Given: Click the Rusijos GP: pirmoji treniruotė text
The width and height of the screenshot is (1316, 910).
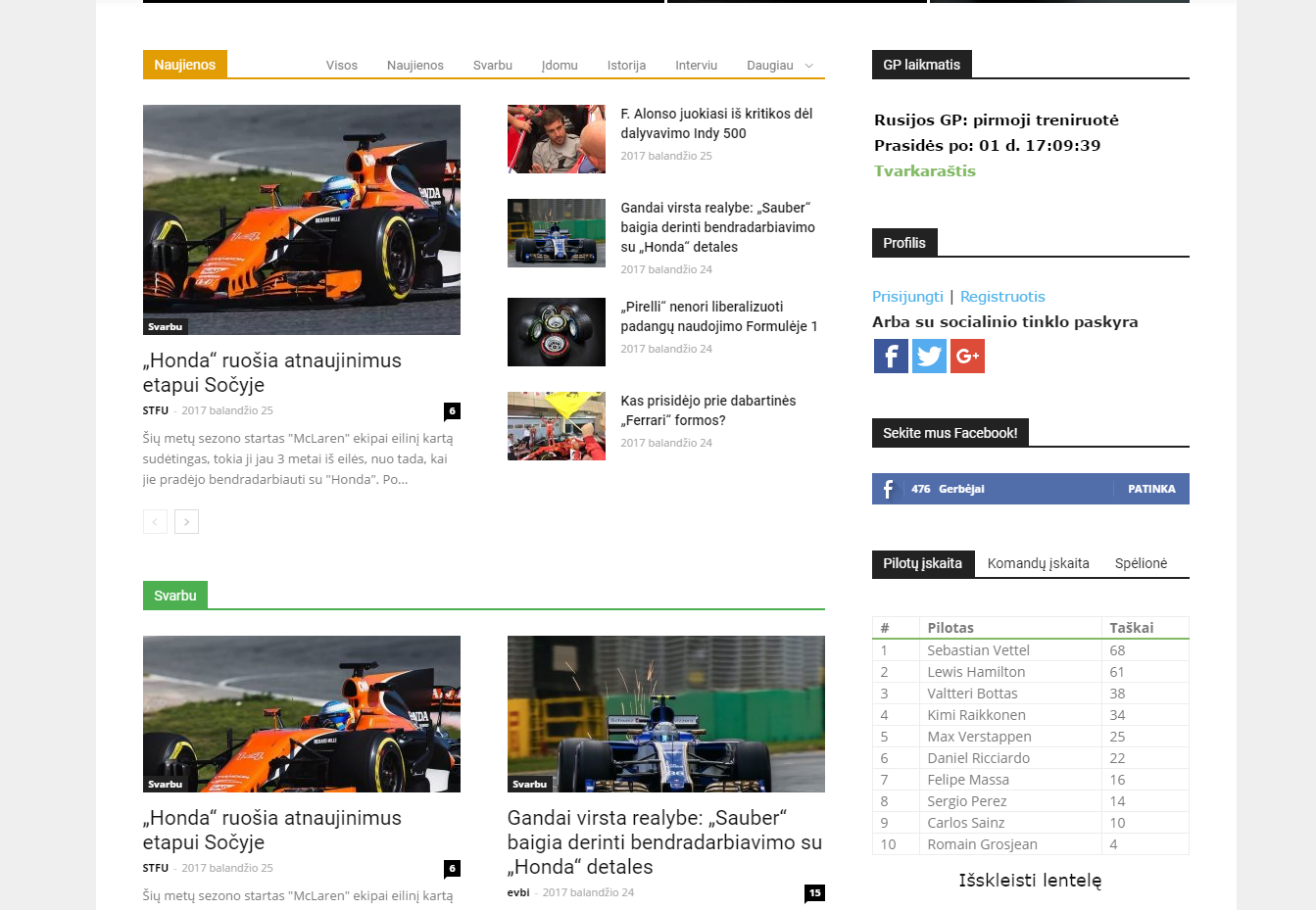Looking at the screenshot, I should point(997,120).
